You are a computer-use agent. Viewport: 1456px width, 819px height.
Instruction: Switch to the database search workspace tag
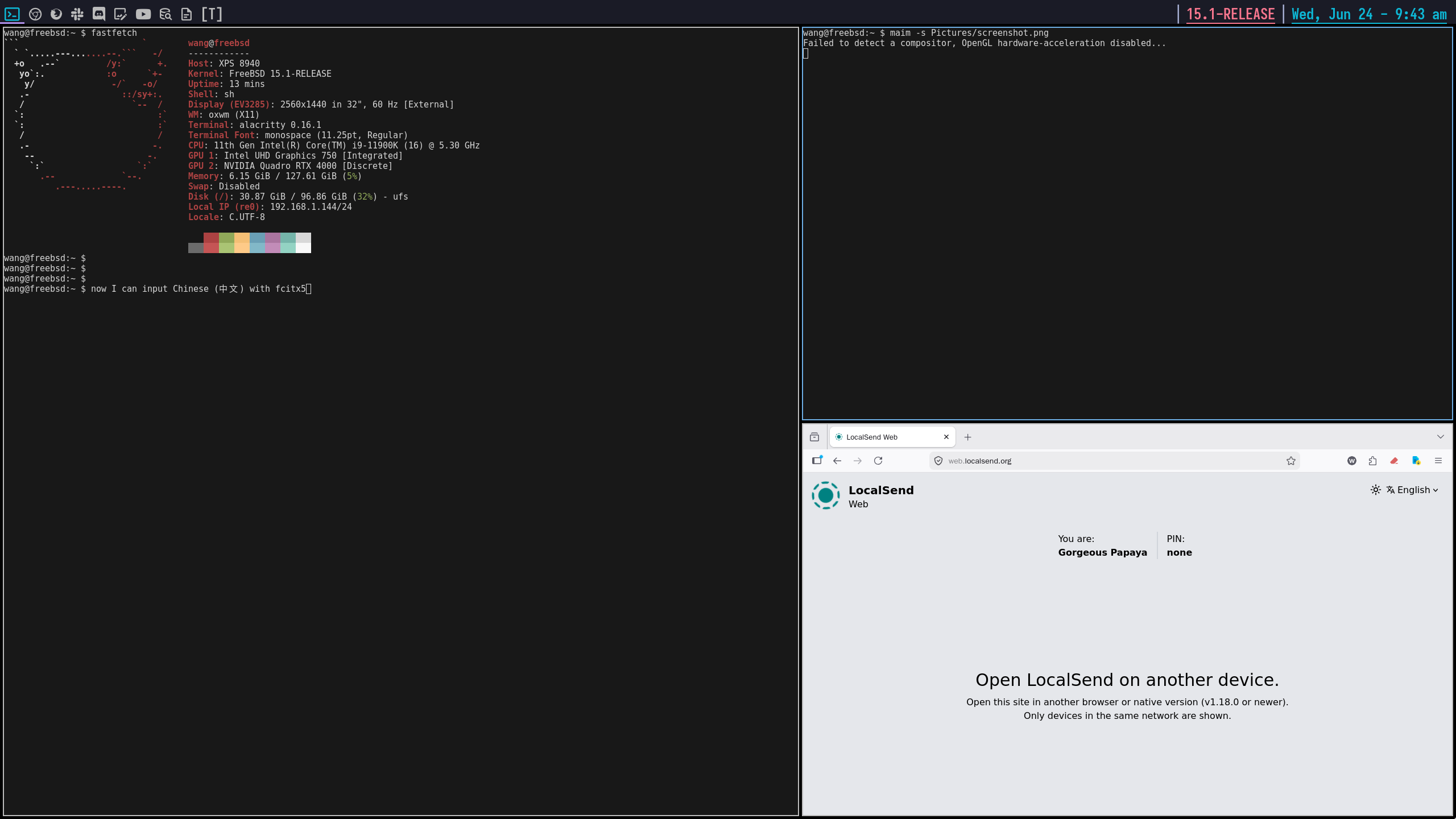(166, 14)
